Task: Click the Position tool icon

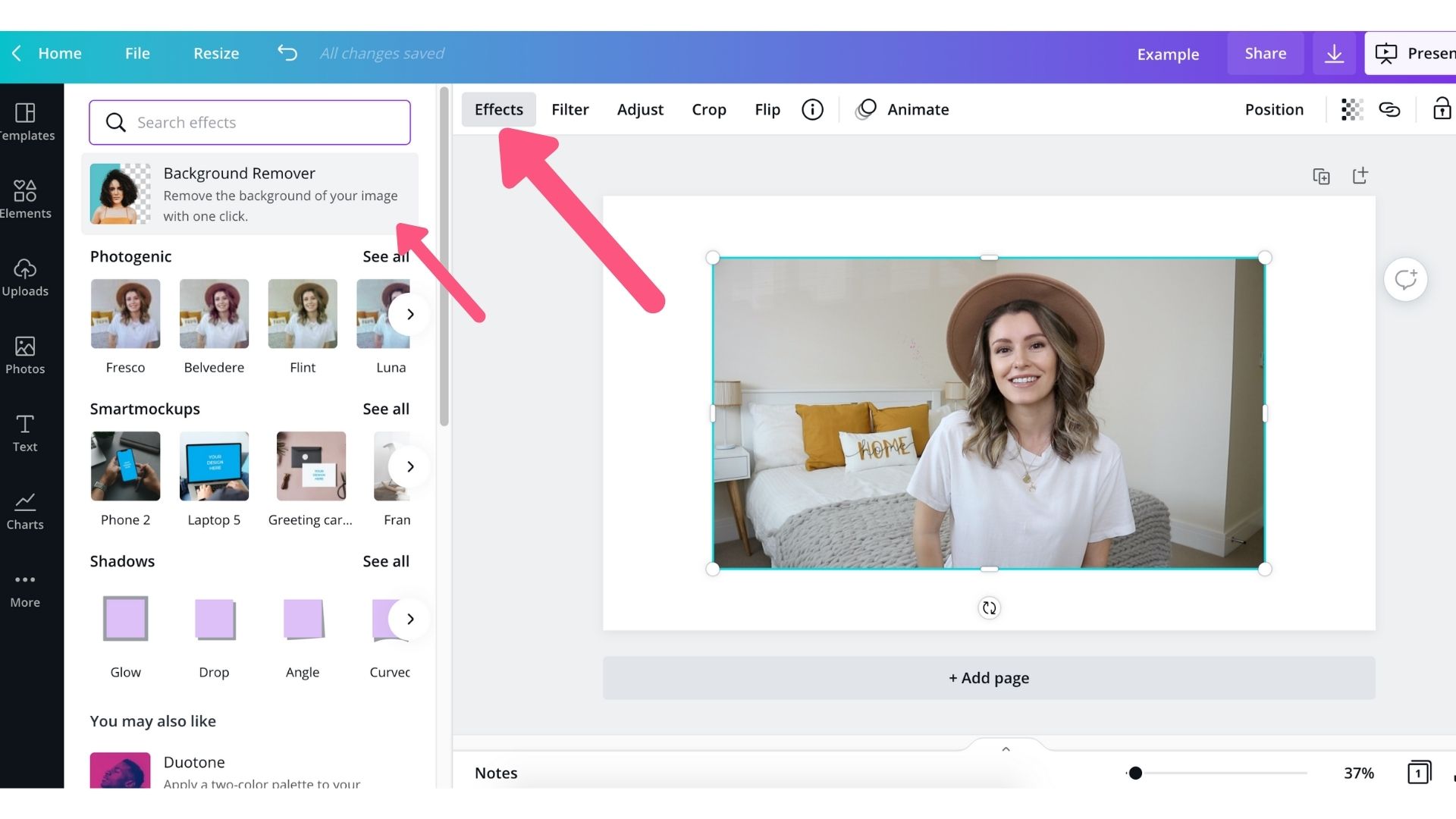Action: (1274, 108)
